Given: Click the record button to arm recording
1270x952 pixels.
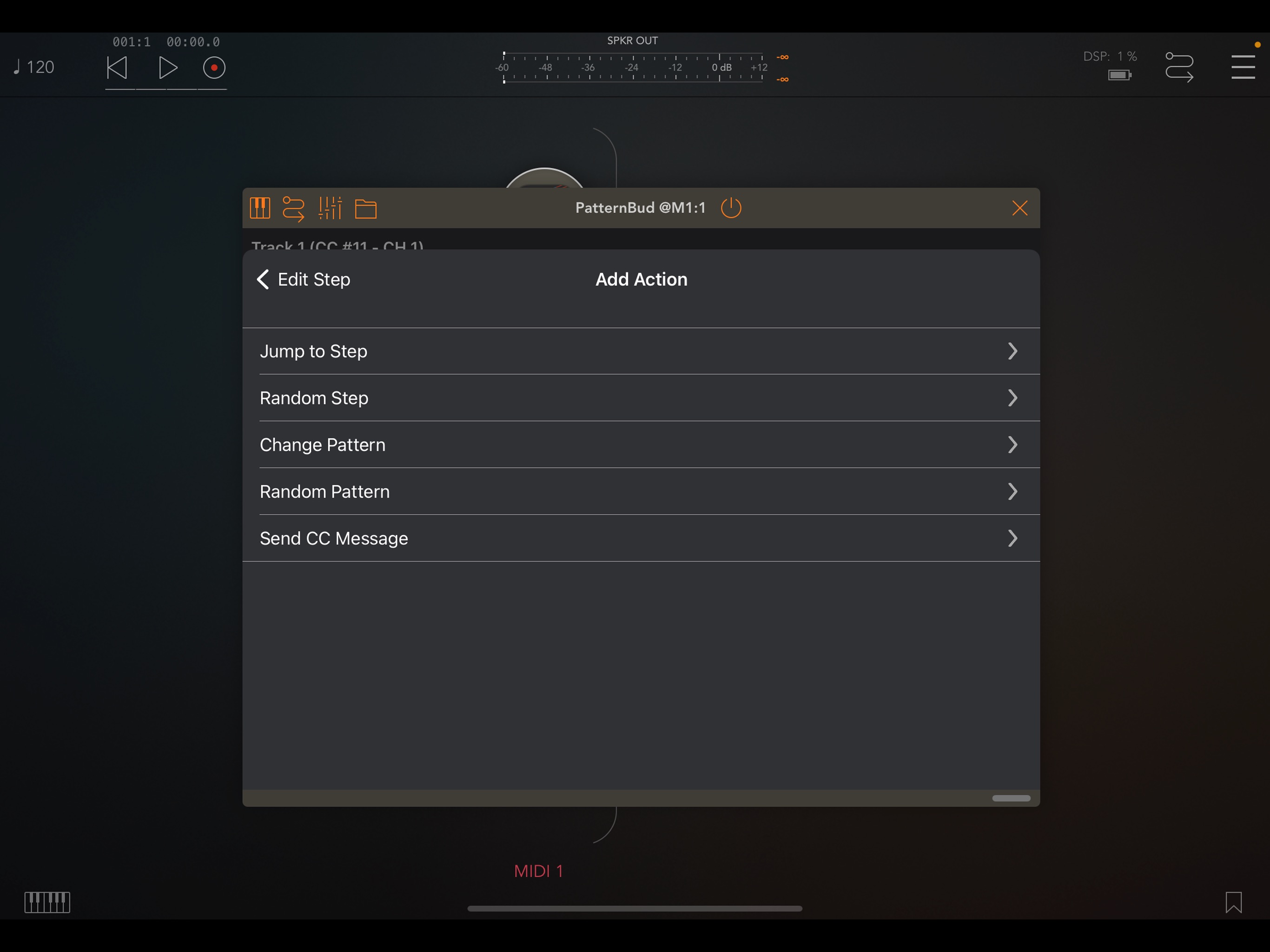Looking at the screenshot, I should click(213, 67).
